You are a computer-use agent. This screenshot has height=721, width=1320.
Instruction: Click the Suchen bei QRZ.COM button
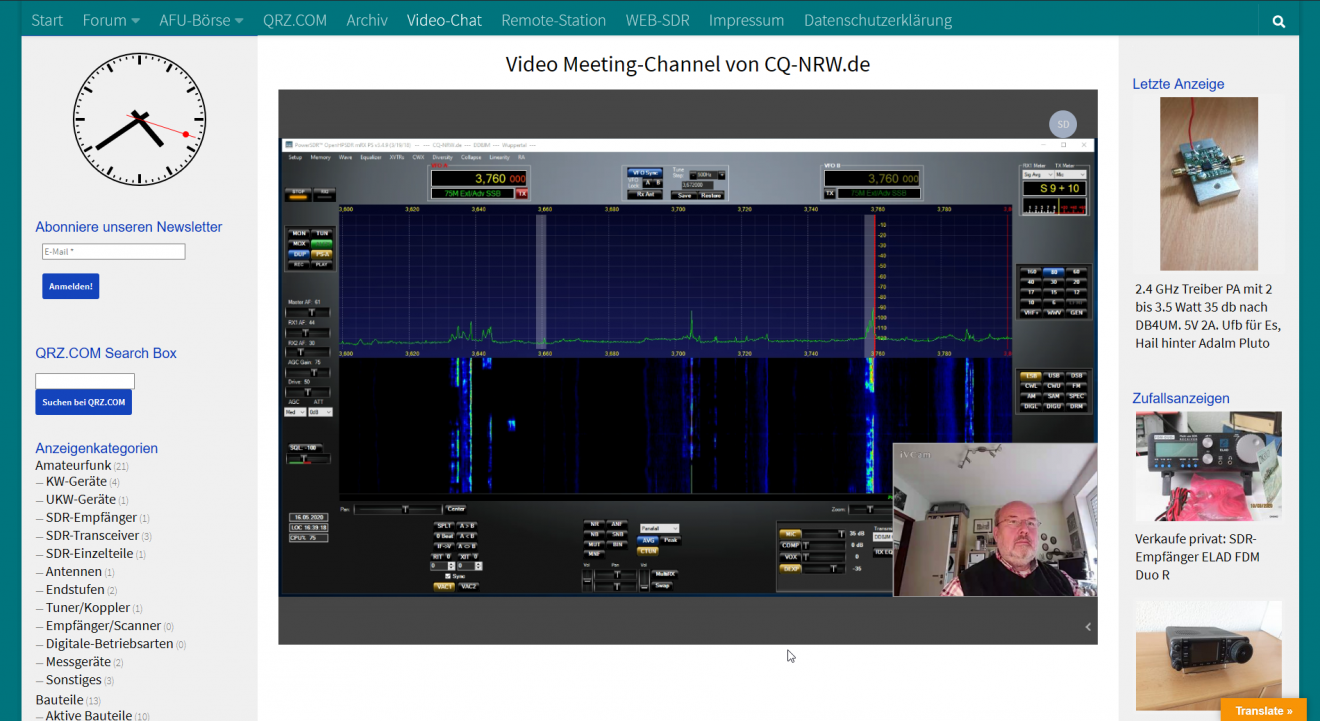point(83,402)
